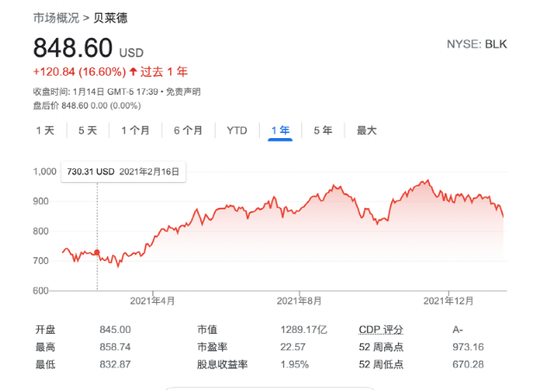Click the 2021年12月 axis label
Viewport: 550px width, 390px height.
pyautogui.click(x=448, y=301)
